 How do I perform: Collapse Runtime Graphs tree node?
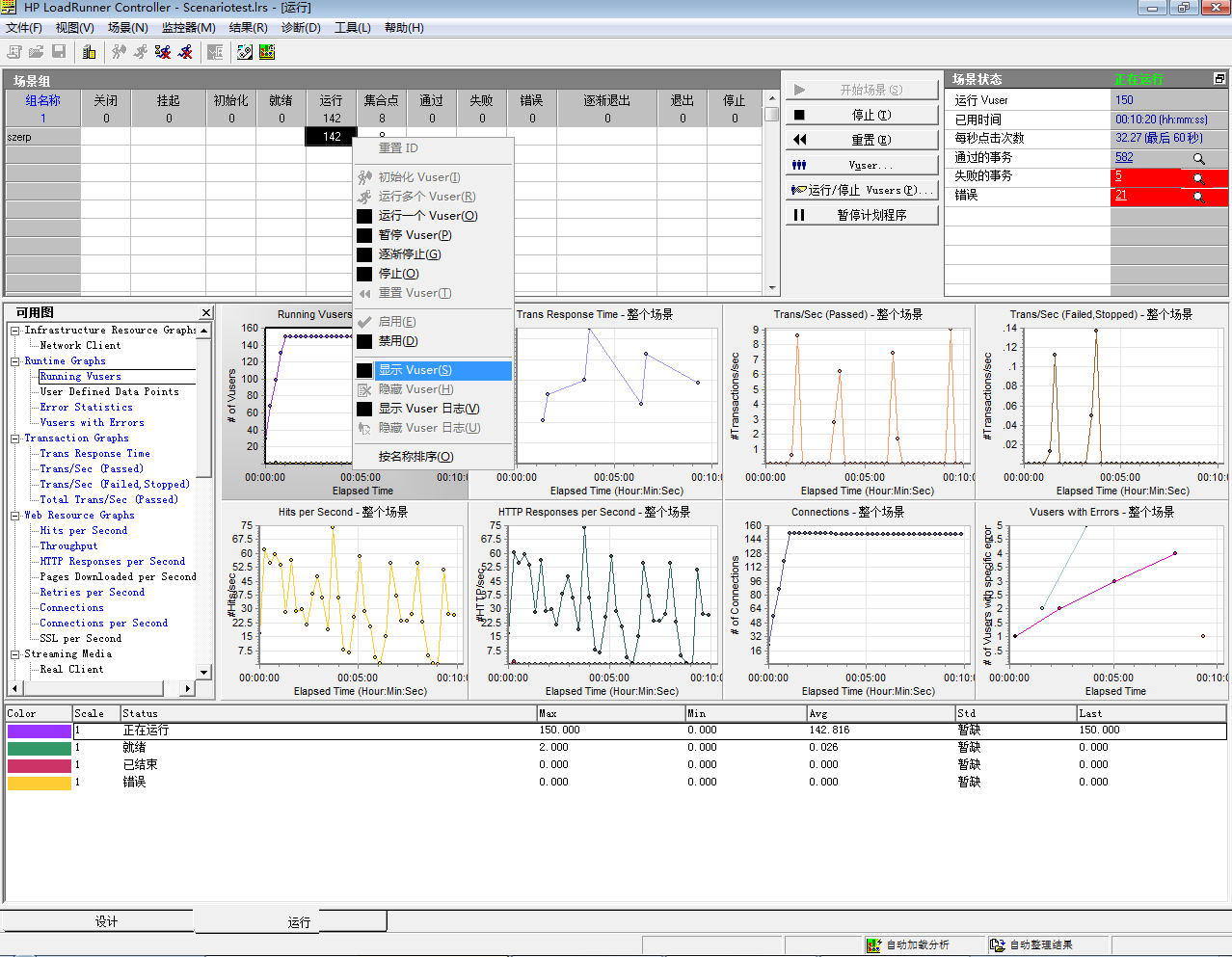click(15, 361)
